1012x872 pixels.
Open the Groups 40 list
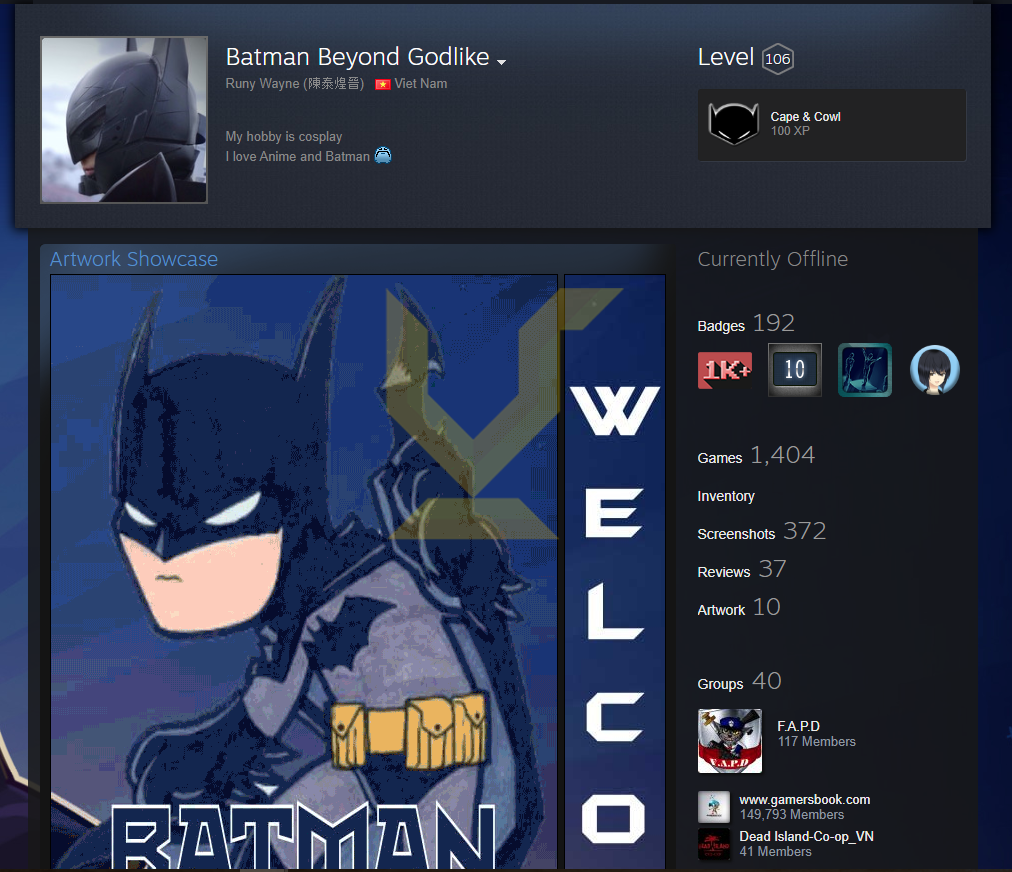pos(739,682)
